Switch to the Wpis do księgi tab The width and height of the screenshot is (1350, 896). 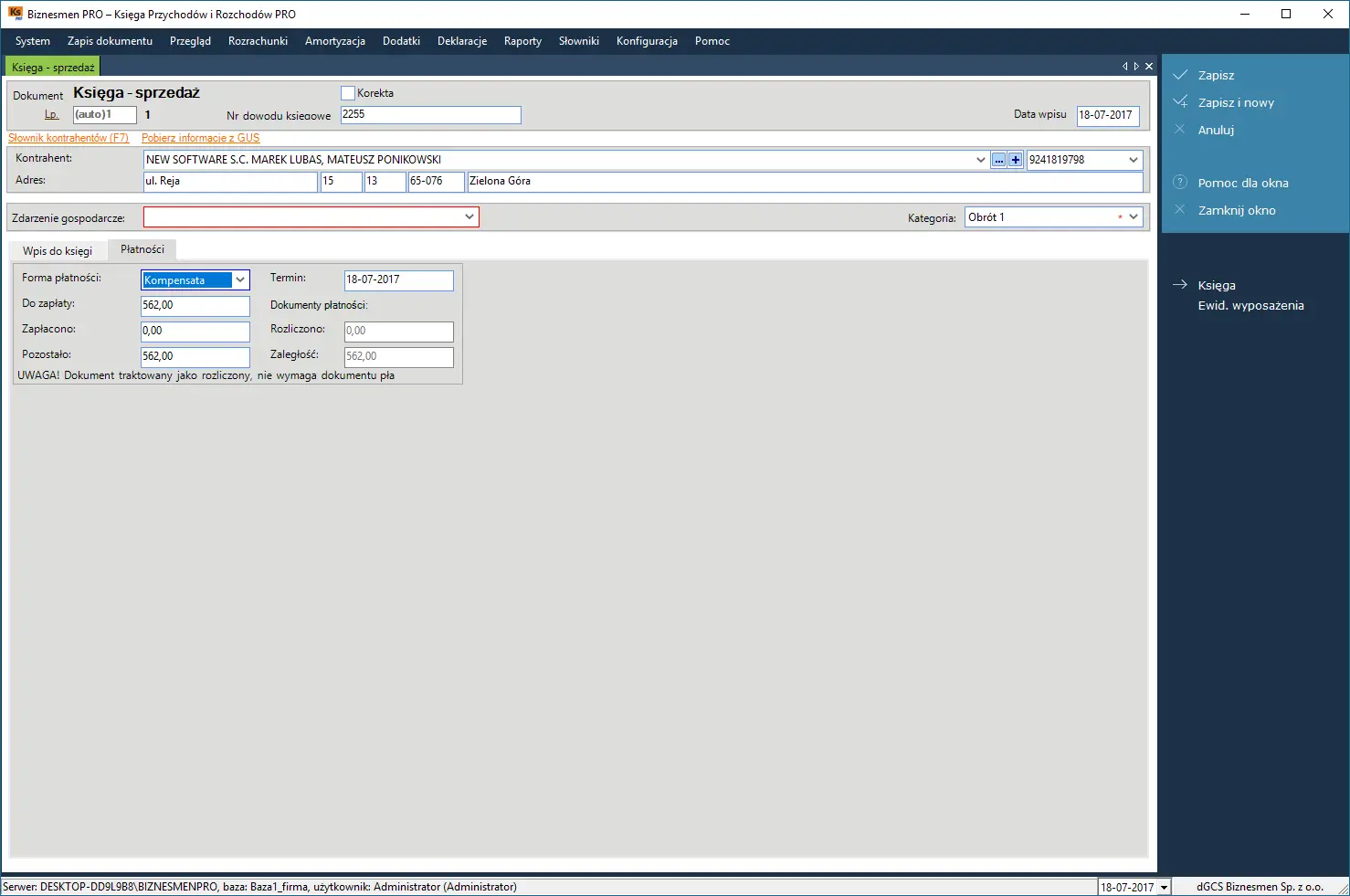[x=58, y=250]
